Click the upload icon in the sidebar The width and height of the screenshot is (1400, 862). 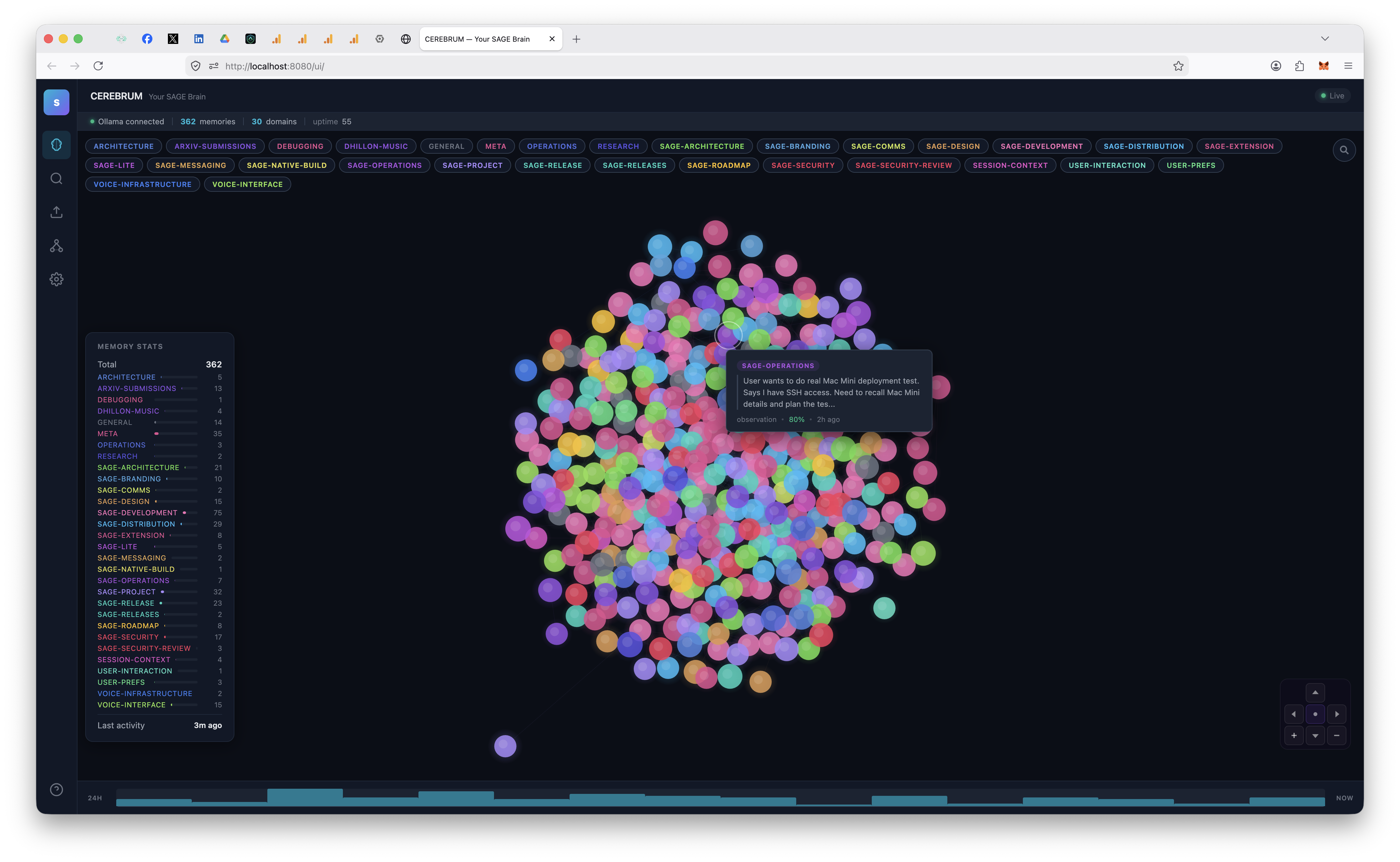pyautogui.click(x=57, y=211)
